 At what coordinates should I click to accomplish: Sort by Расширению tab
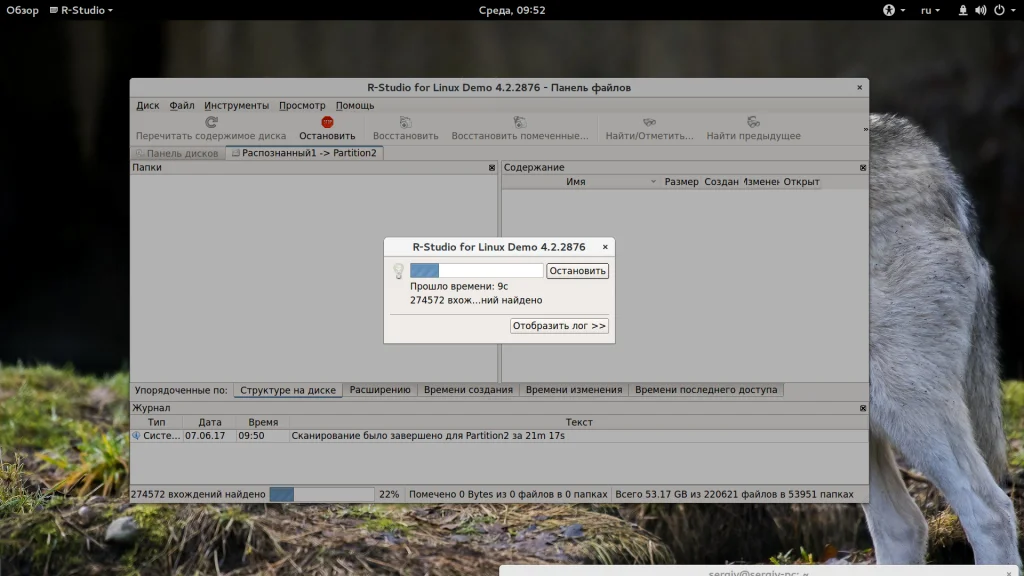click(x=380, y=390)
